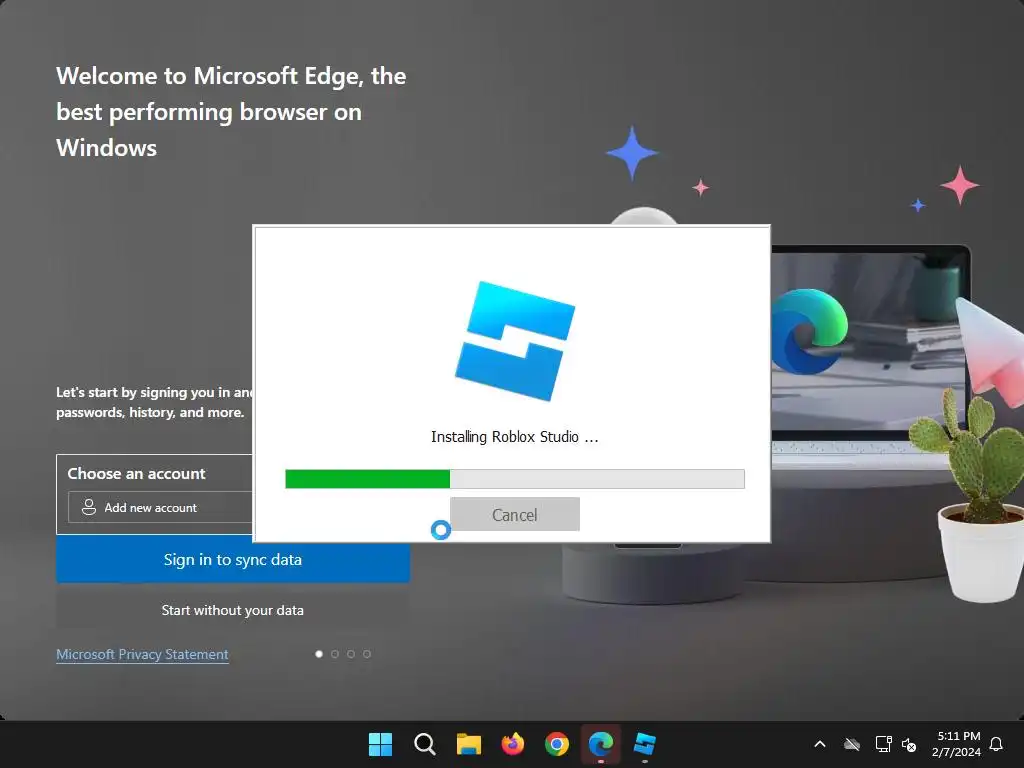Open taskbar Search
This screenshot has width=1024, height=768.
(x=424, y=744)
